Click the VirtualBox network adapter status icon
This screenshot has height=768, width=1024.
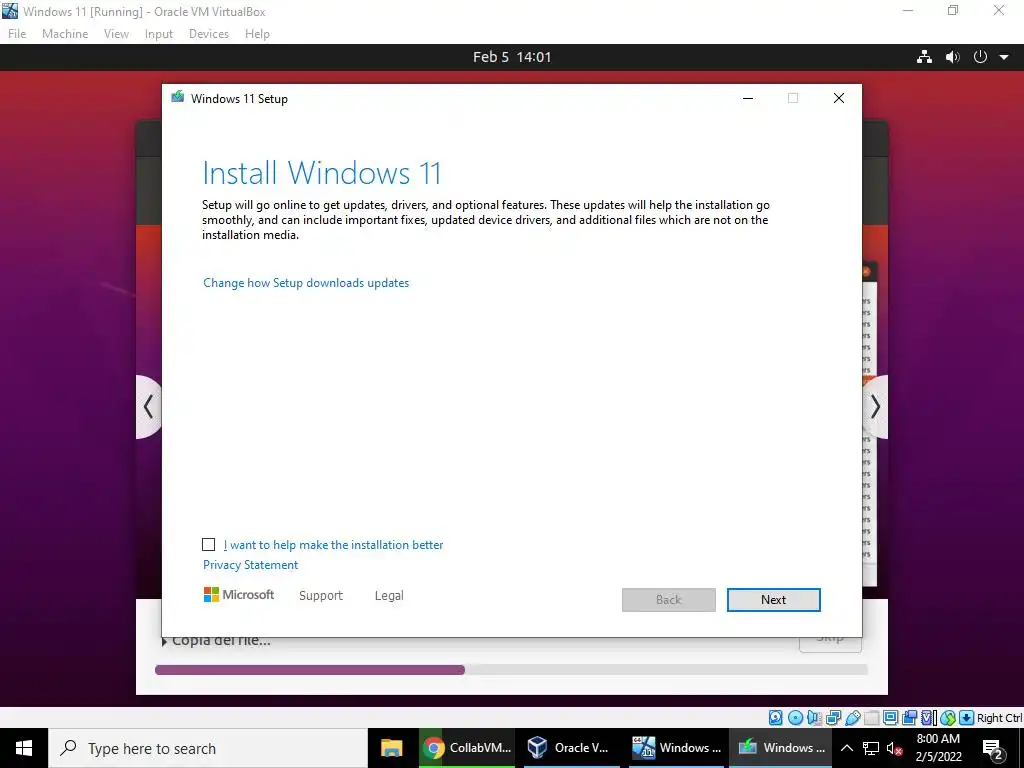tap(833, 718)
